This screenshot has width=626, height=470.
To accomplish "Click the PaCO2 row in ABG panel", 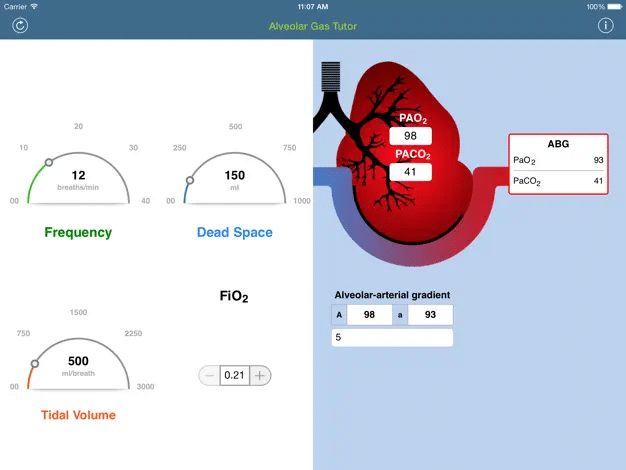I will [558, 181].
